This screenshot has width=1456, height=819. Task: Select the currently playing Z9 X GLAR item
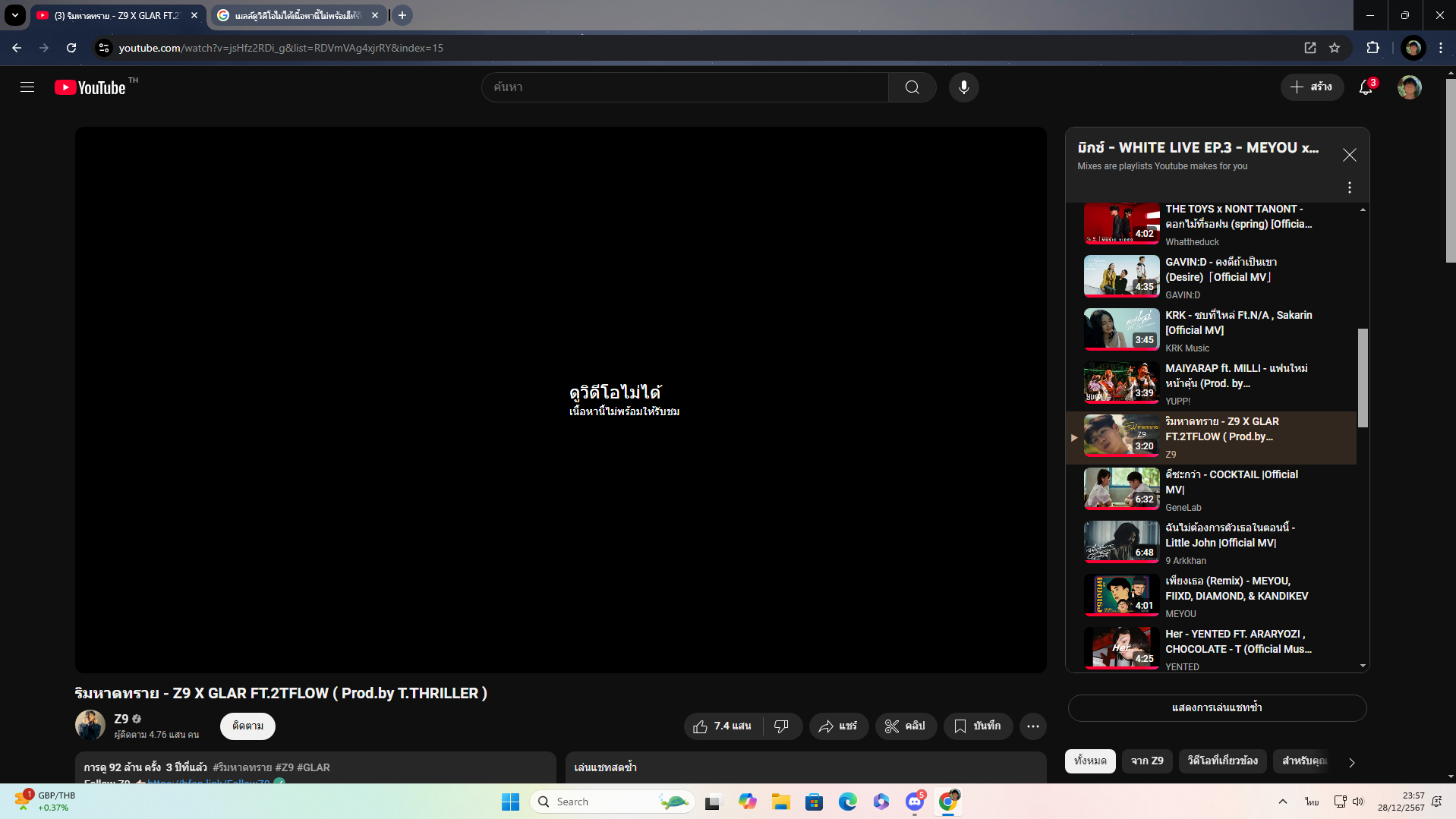1212,437
